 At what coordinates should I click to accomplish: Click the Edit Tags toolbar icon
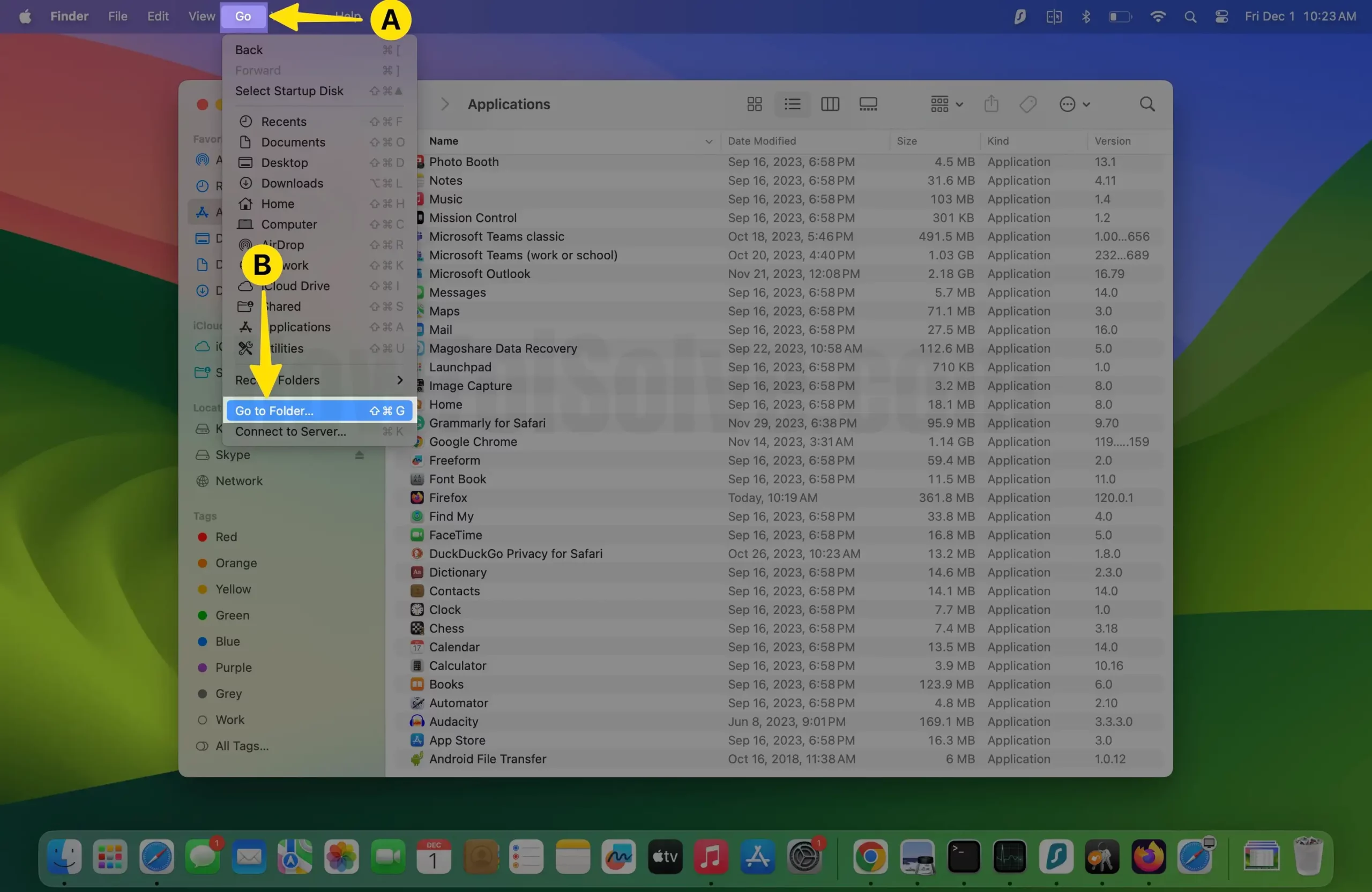pos(1028,104)
